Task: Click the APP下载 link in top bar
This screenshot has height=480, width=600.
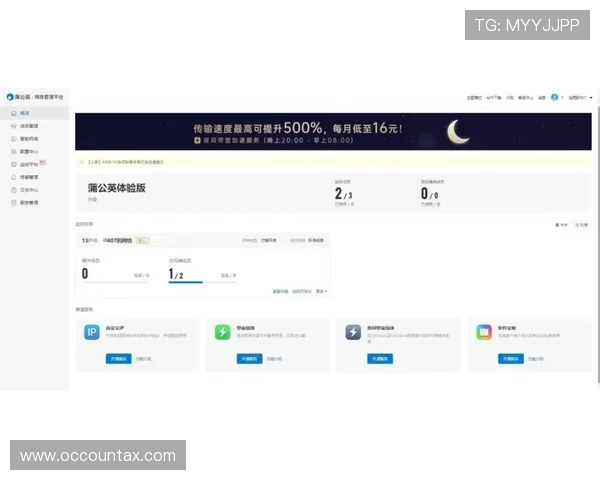Action: (x=494, y=98)
